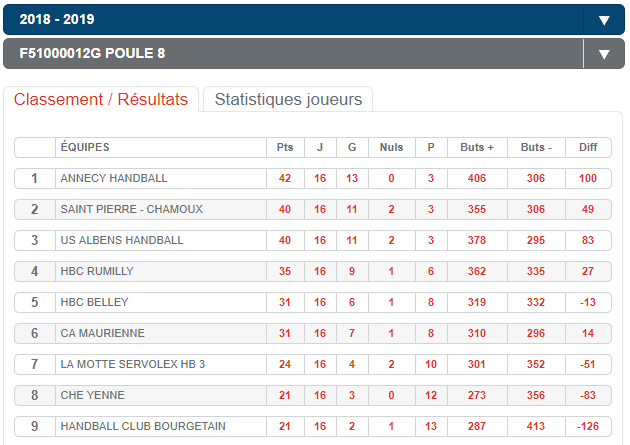Click the ÉQUIPES column header

point(85,147)
